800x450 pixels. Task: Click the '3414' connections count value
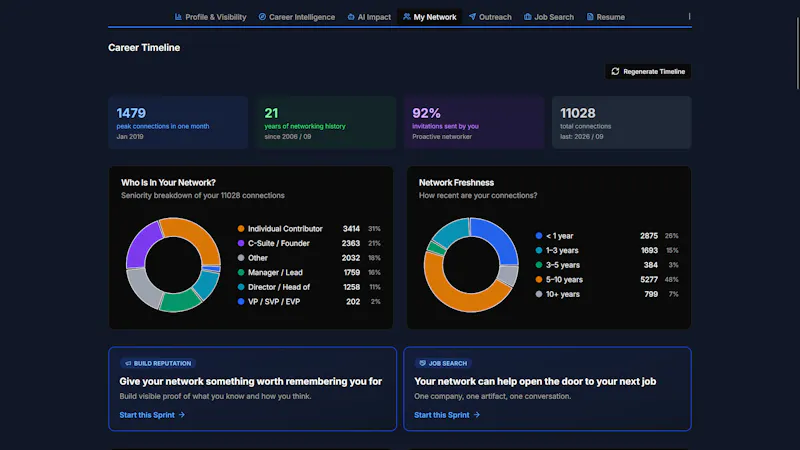[x=351, y=229]
